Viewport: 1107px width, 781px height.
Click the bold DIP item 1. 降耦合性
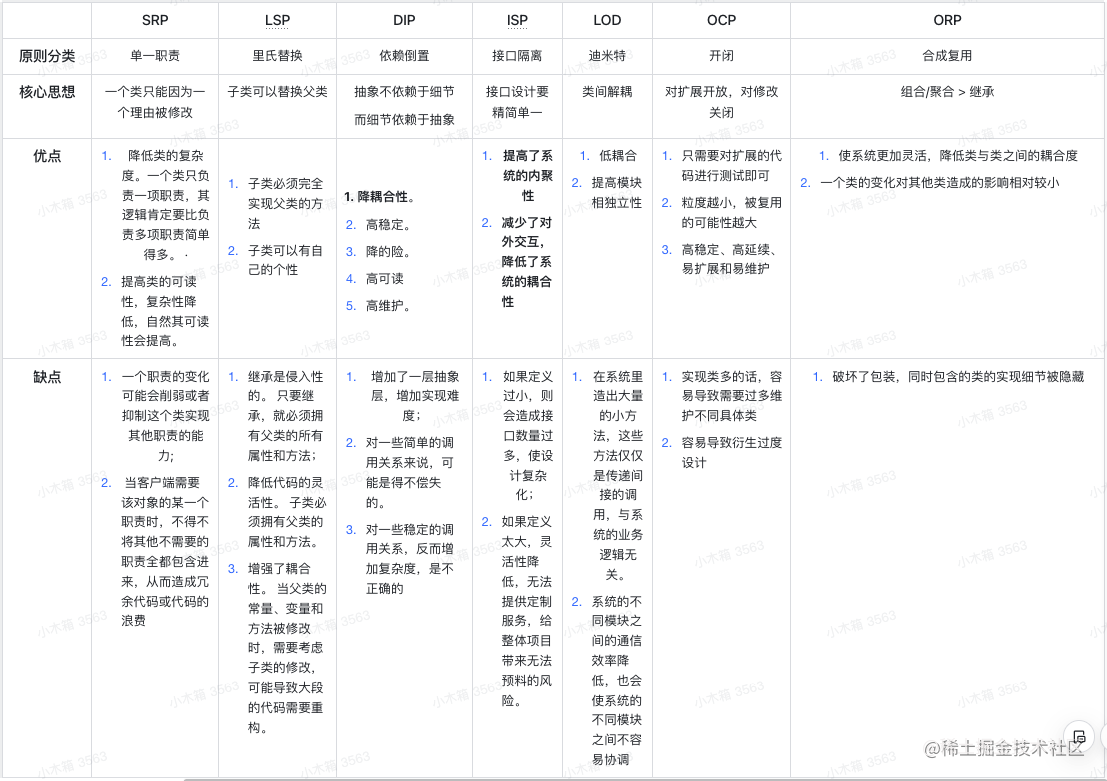[x=379, y=197]
